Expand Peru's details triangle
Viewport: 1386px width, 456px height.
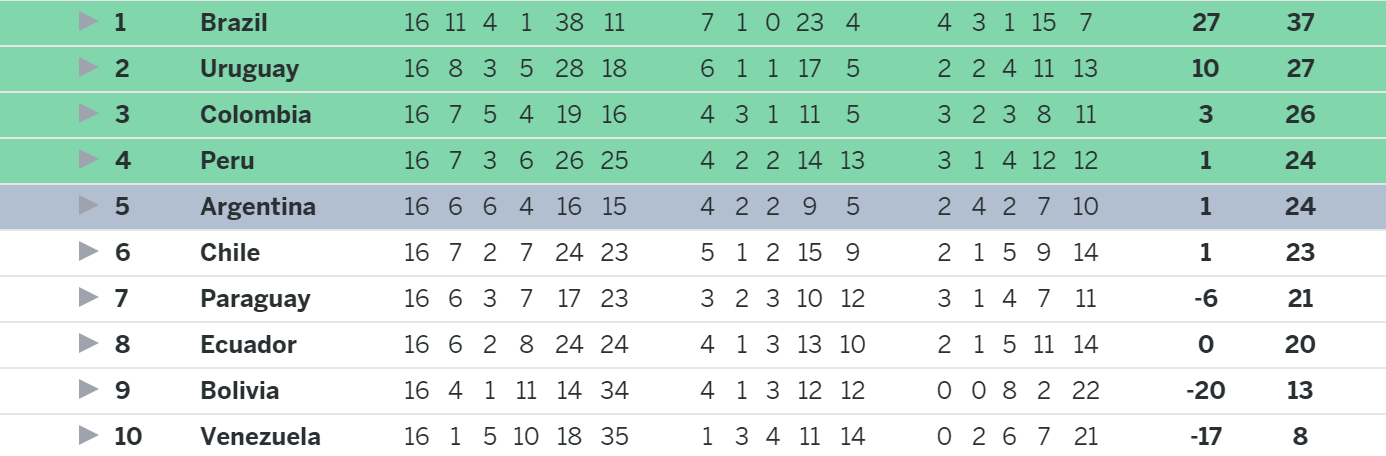[89, 159]
